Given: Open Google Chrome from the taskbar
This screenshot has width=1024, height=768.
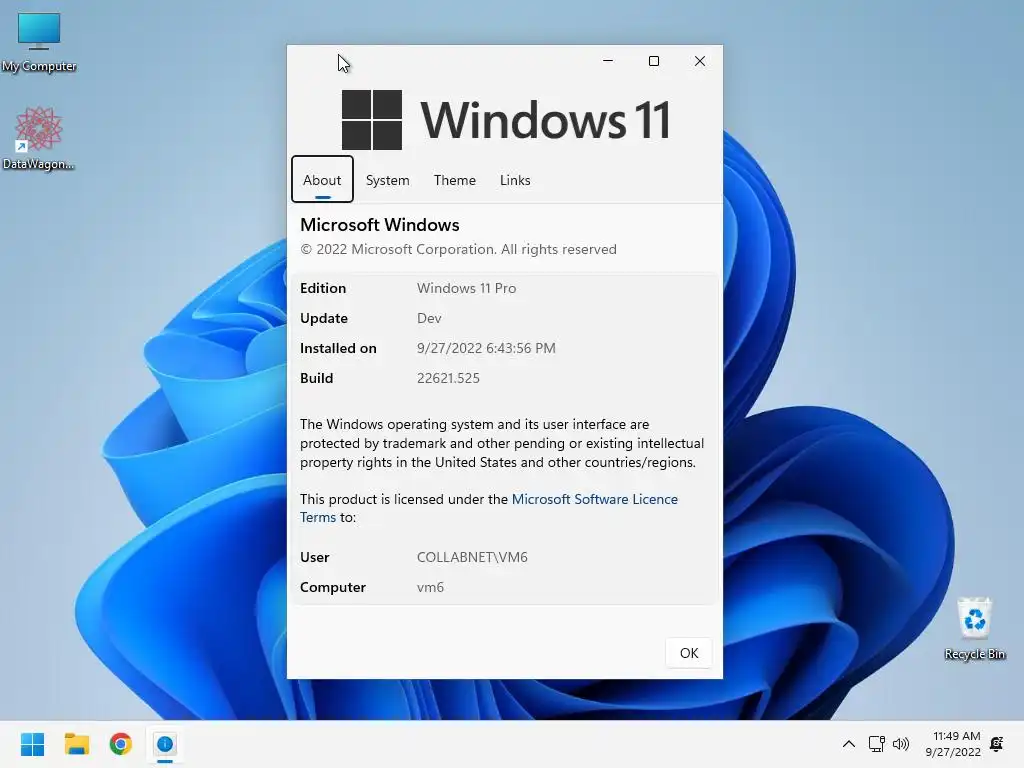Looking at the screenshot, I should pos(121,744).
